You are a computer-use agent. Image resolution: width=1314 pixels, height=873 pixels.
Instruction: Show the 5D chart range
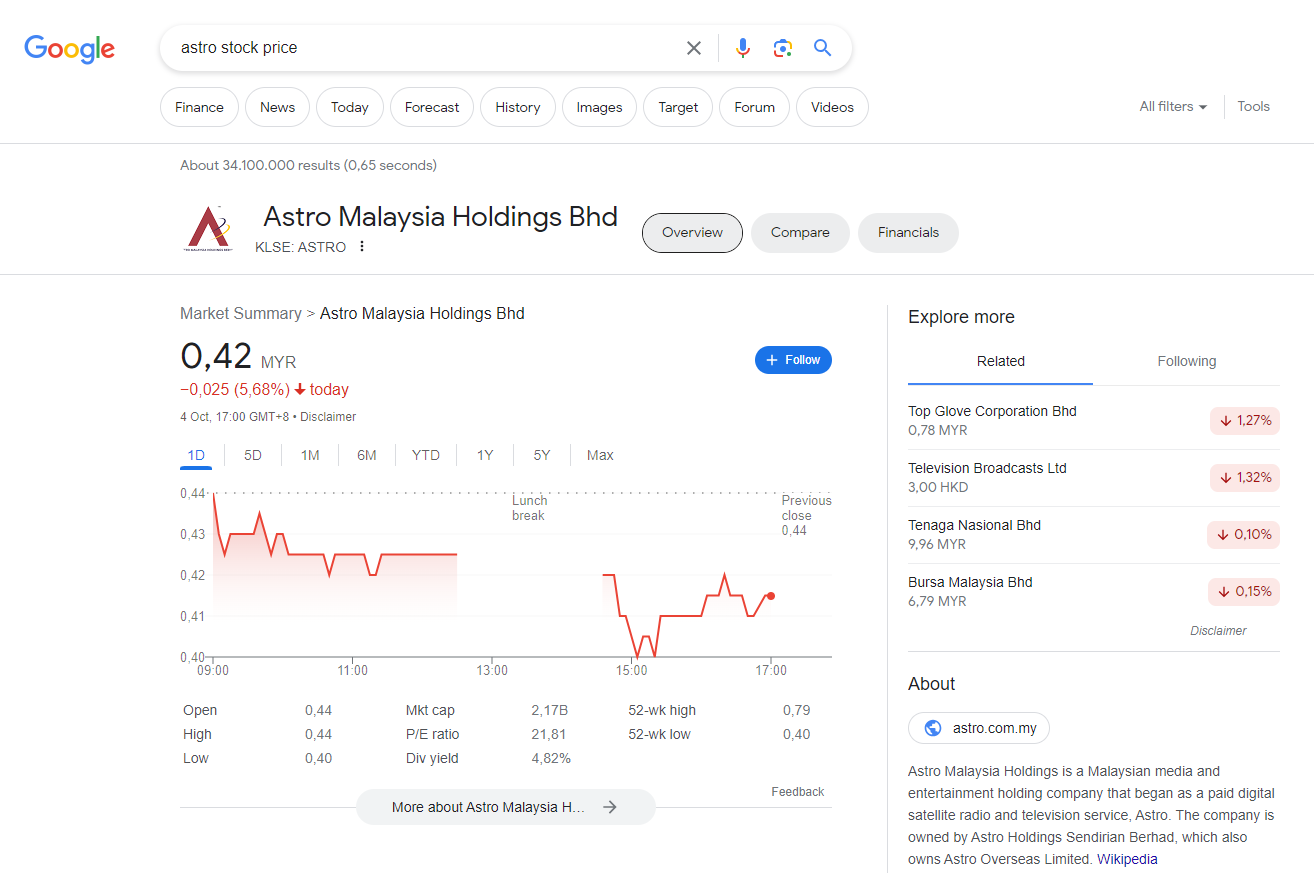[253, 455]
